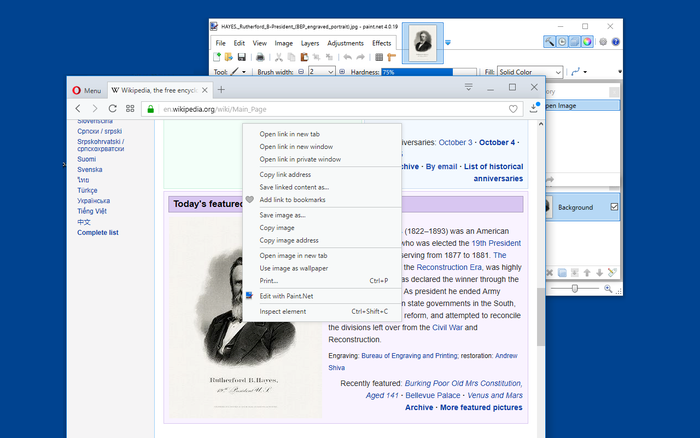Image resolution: width=700 pixels, height=438 pixels.
Task: Open Complete list languages link
Action: (98, 233)
